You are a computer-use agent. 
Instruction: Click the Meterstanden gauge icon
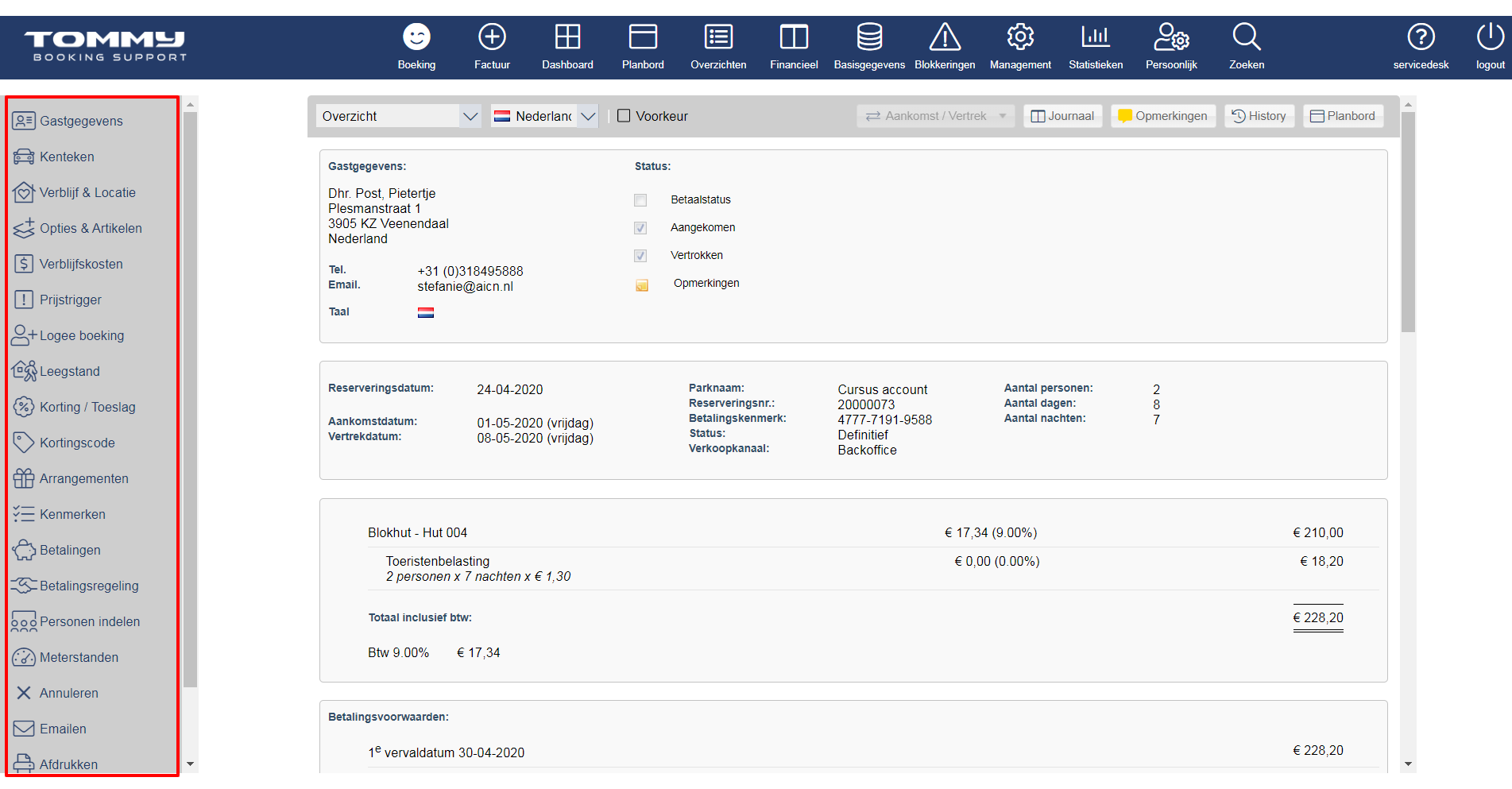24,657
